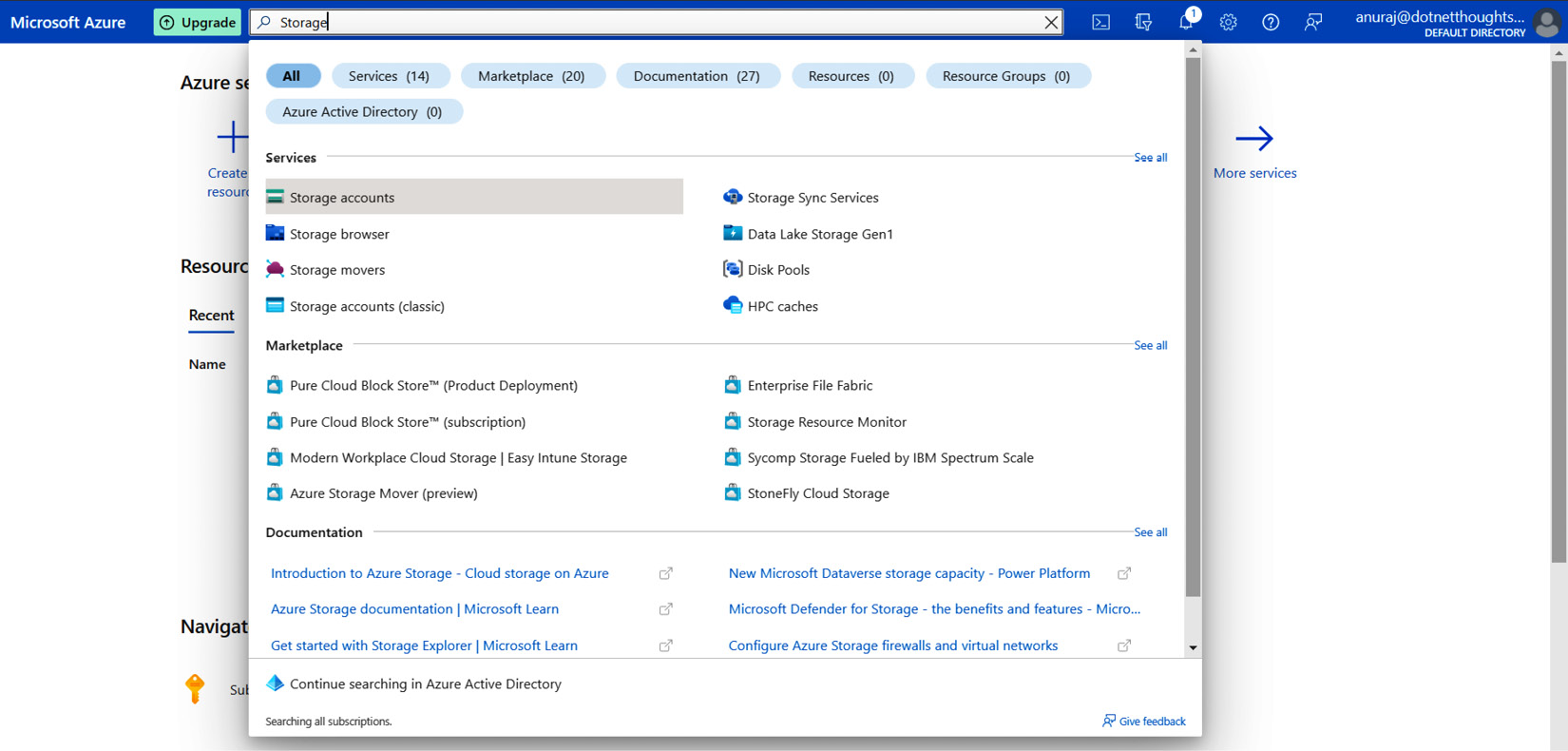Filter results by Resource Groups (0)
1568x751 pixels.
(1006, 76)
